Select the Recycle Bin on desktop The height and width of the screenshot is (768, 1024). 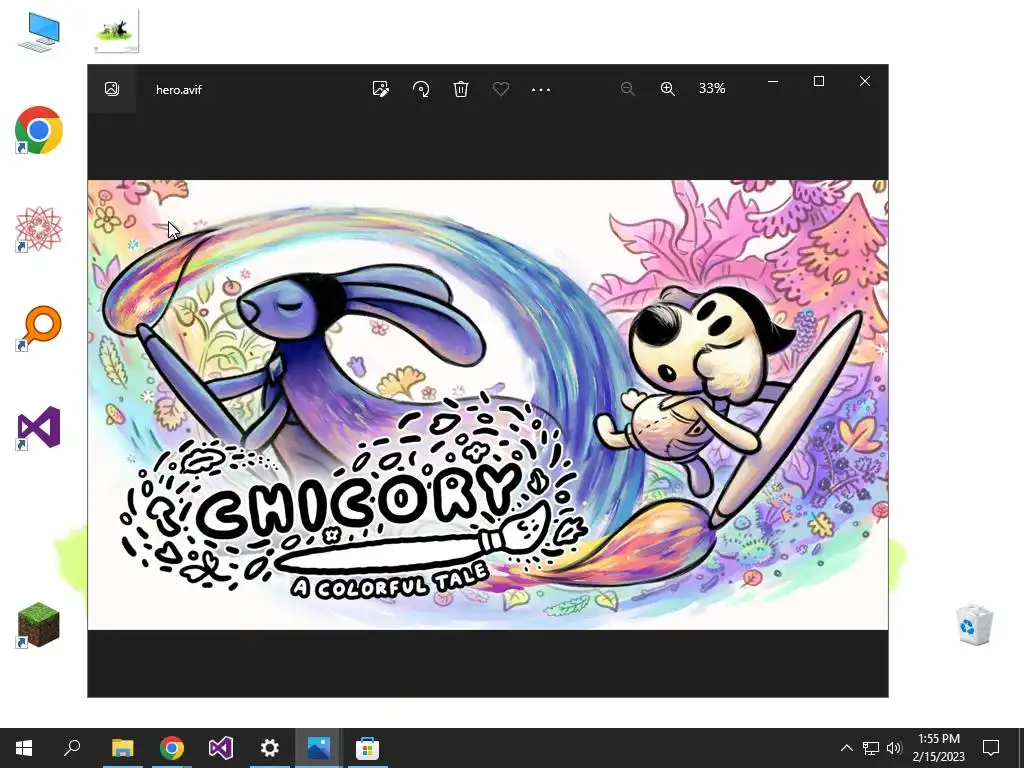[974, 625]
